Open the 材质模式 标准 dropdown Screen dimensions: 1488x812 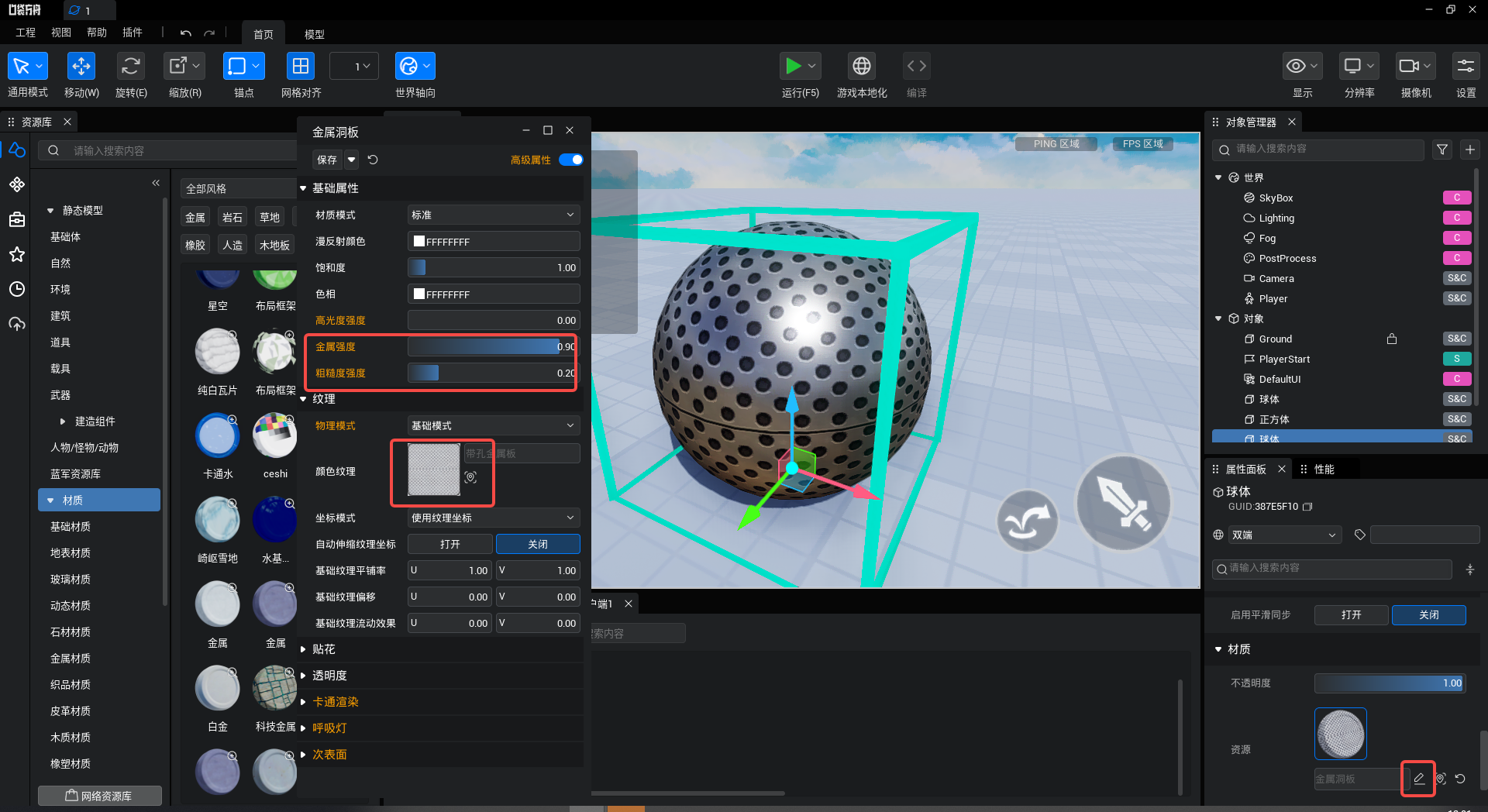(x=494, y=215)
